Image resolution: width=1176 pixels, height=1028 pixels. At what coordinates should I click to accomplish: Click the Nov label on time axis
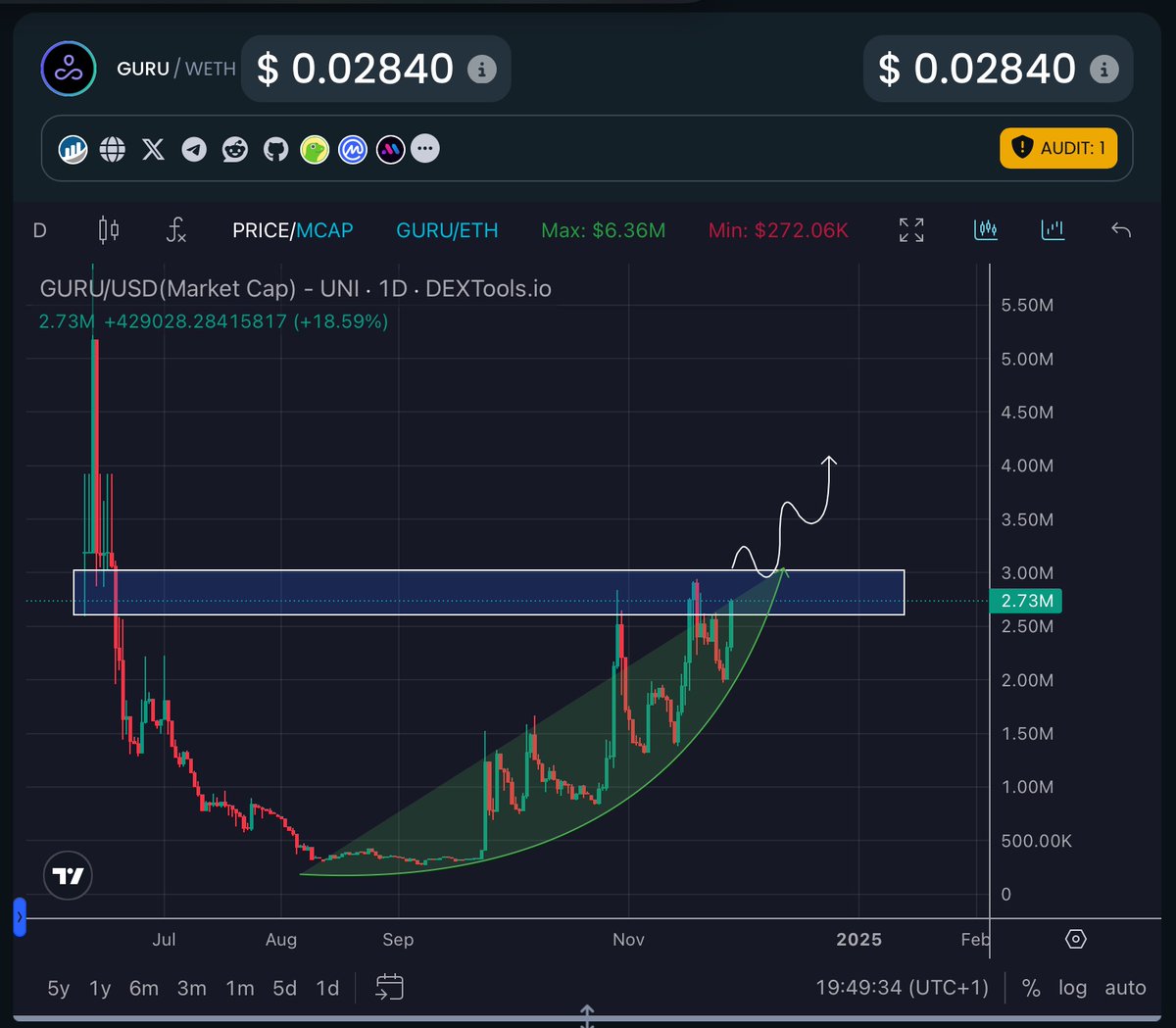(x=628, y=940)
